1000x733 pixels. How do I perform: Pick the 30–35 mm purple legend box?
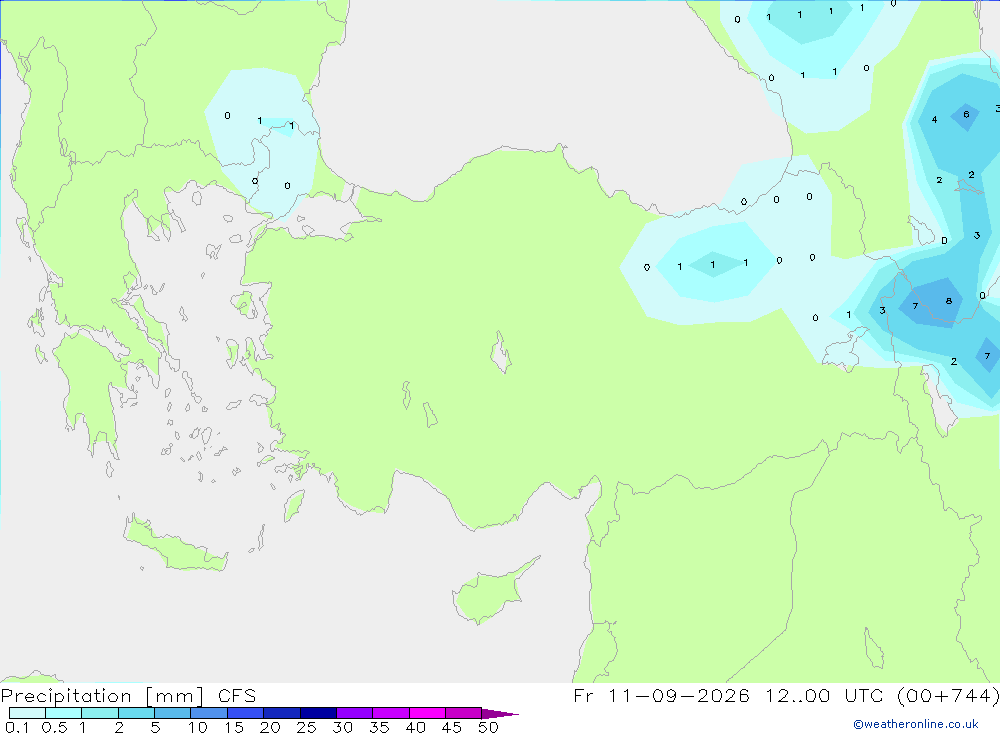pyautogui.click(x=354, y=713)
